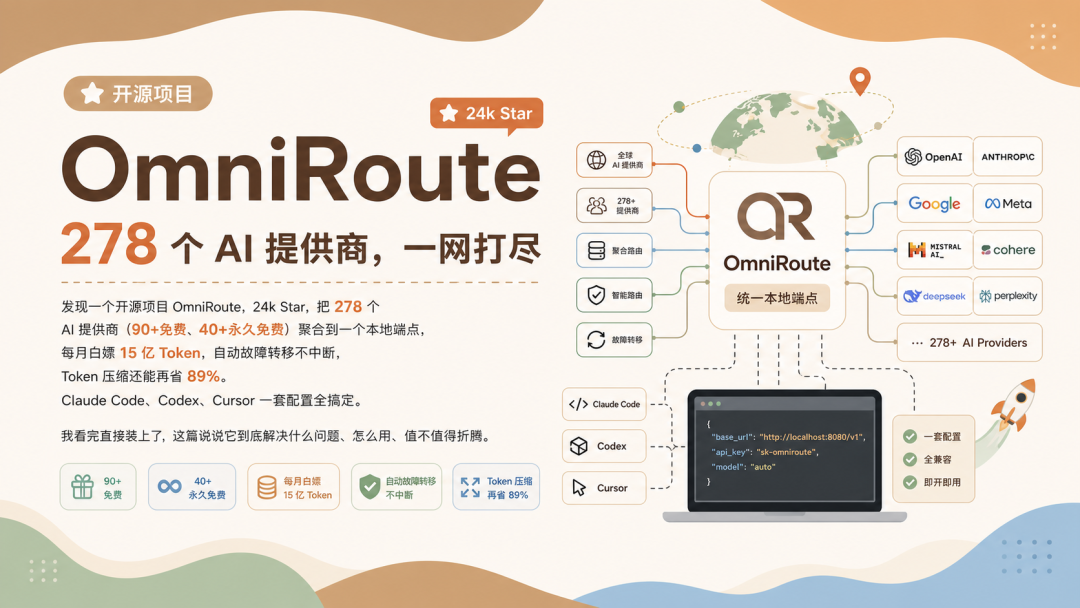Screen dimensions: 1080x608
Task: Click the 24k Star badge
Action: tap(486, 114)
